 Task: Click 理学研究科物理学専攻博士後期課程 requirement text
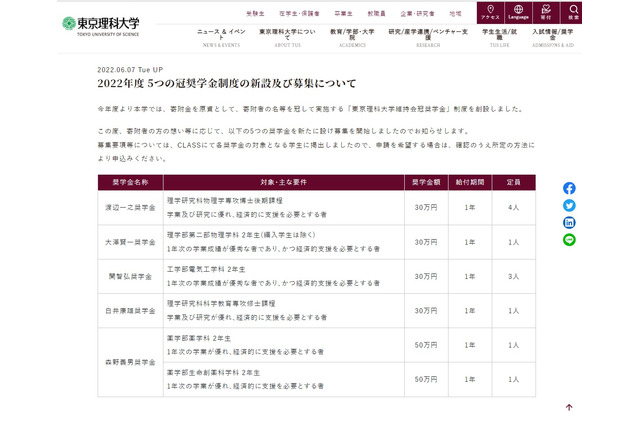click(224, 201)
